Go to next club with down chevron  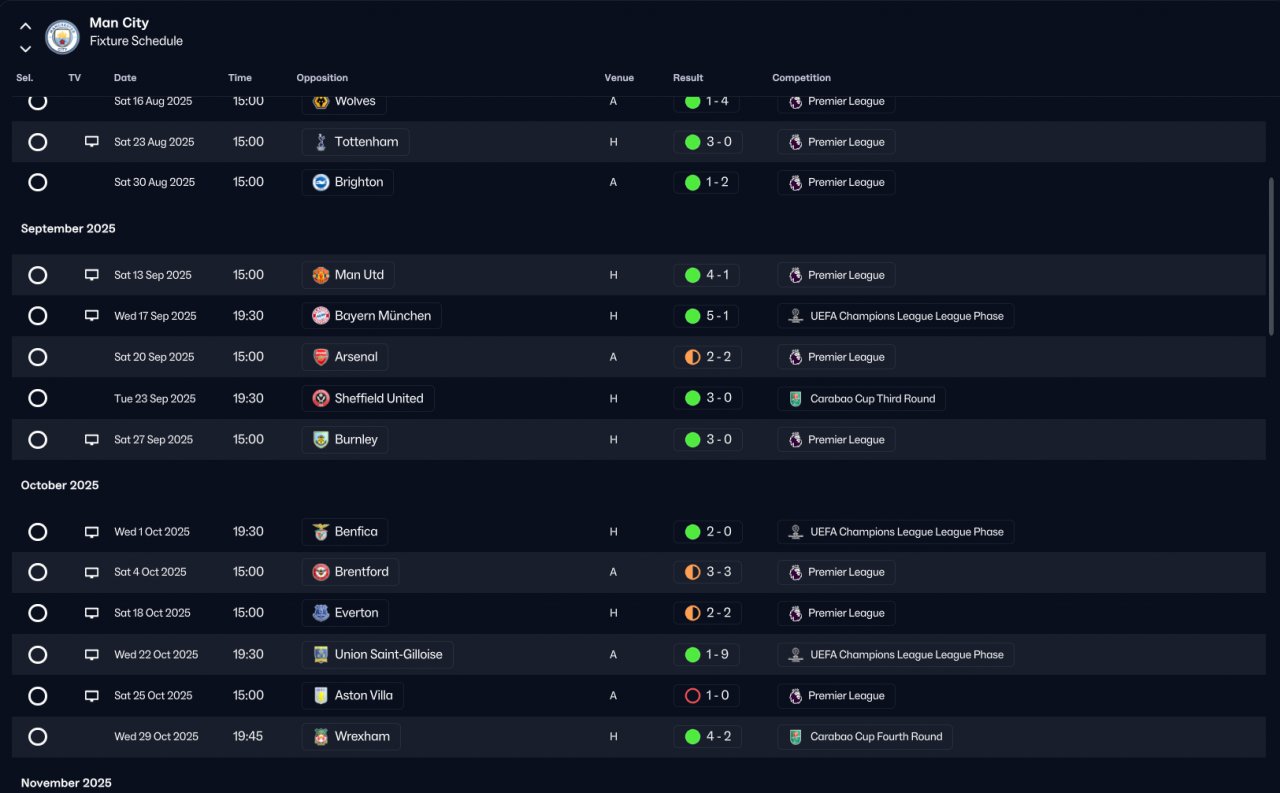[25, 48]
